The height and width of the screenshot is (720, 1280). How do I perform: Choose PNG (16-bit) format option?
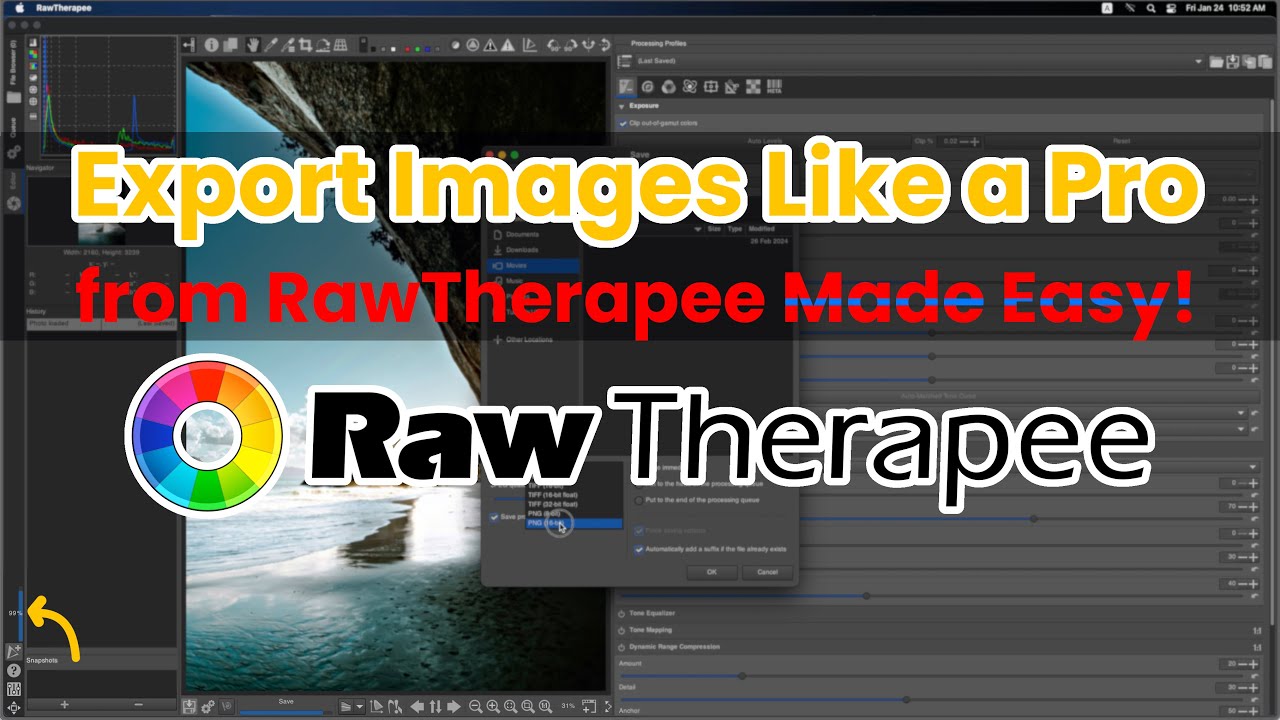(572, 524)
